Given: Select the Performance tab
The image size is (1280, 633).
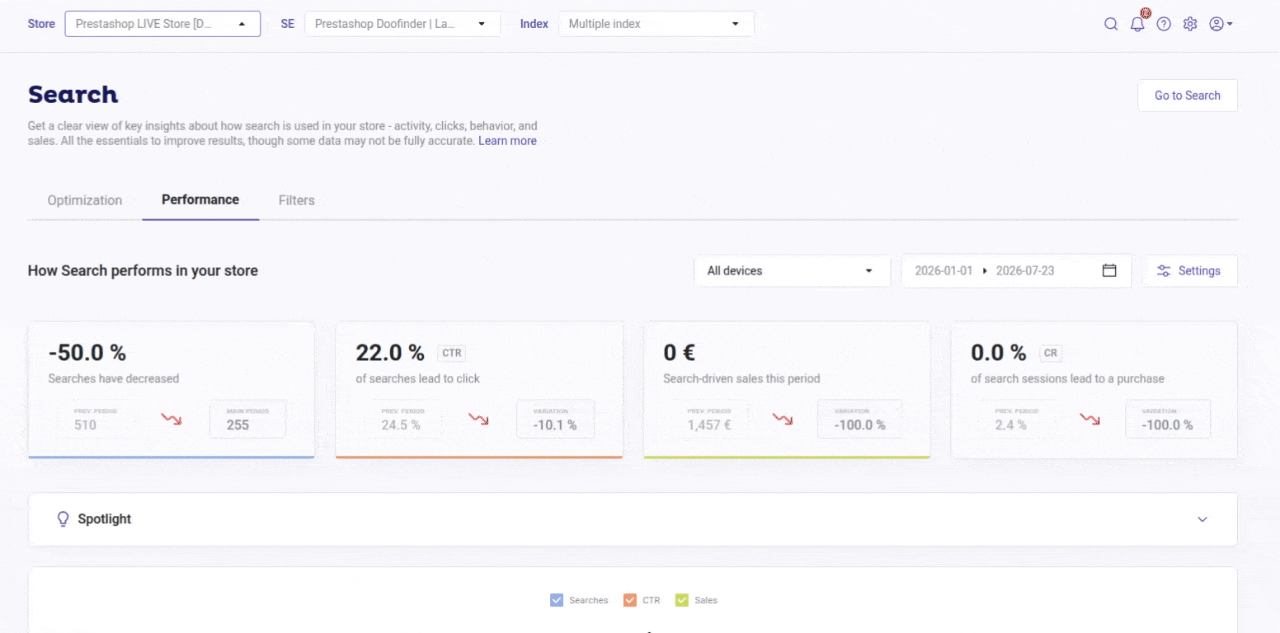Looking at the screenshot, I should (x=200, y=200).
